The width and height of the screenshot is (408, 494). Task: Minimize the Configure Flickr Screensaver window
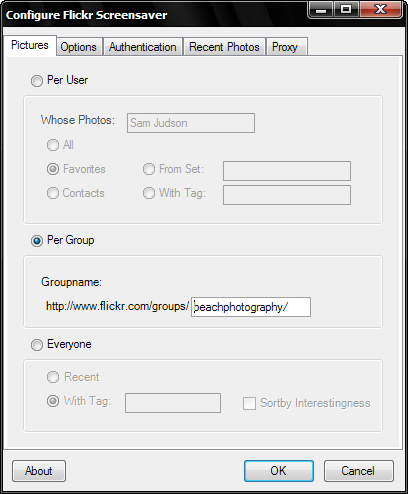pos(321,9)
